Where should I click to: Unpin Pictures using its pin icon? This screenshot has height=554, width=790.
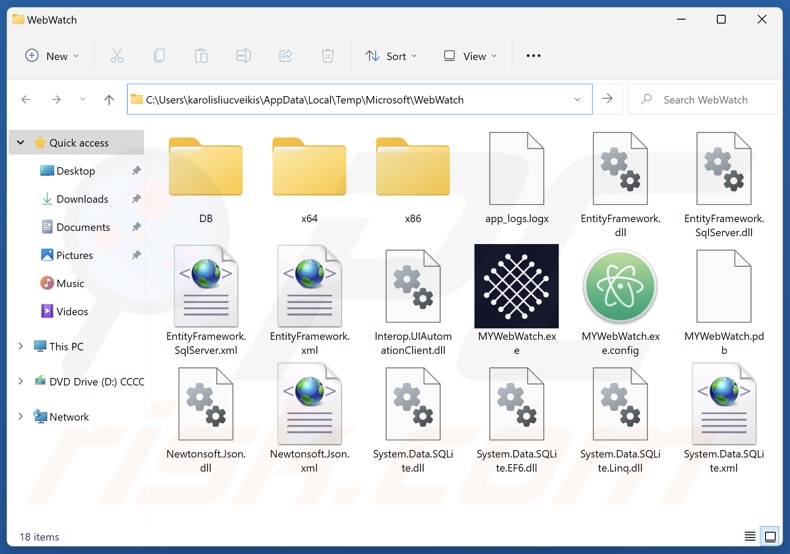pyautogui.click(x=136, y=255)
